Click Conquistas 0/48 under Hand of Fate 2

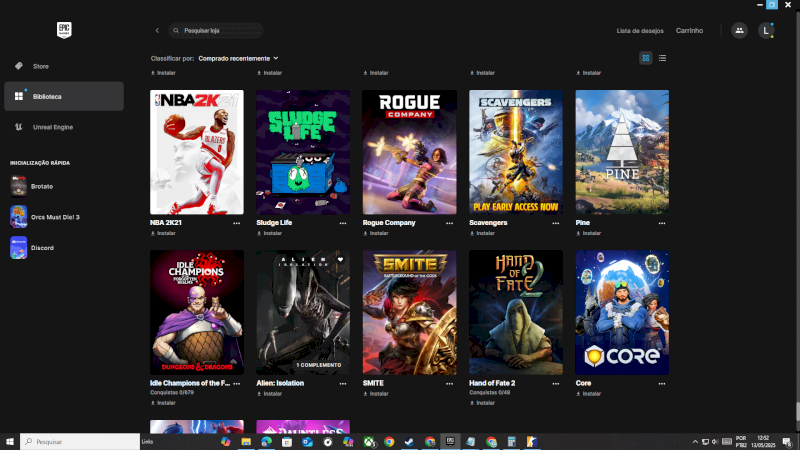[490, 392]
